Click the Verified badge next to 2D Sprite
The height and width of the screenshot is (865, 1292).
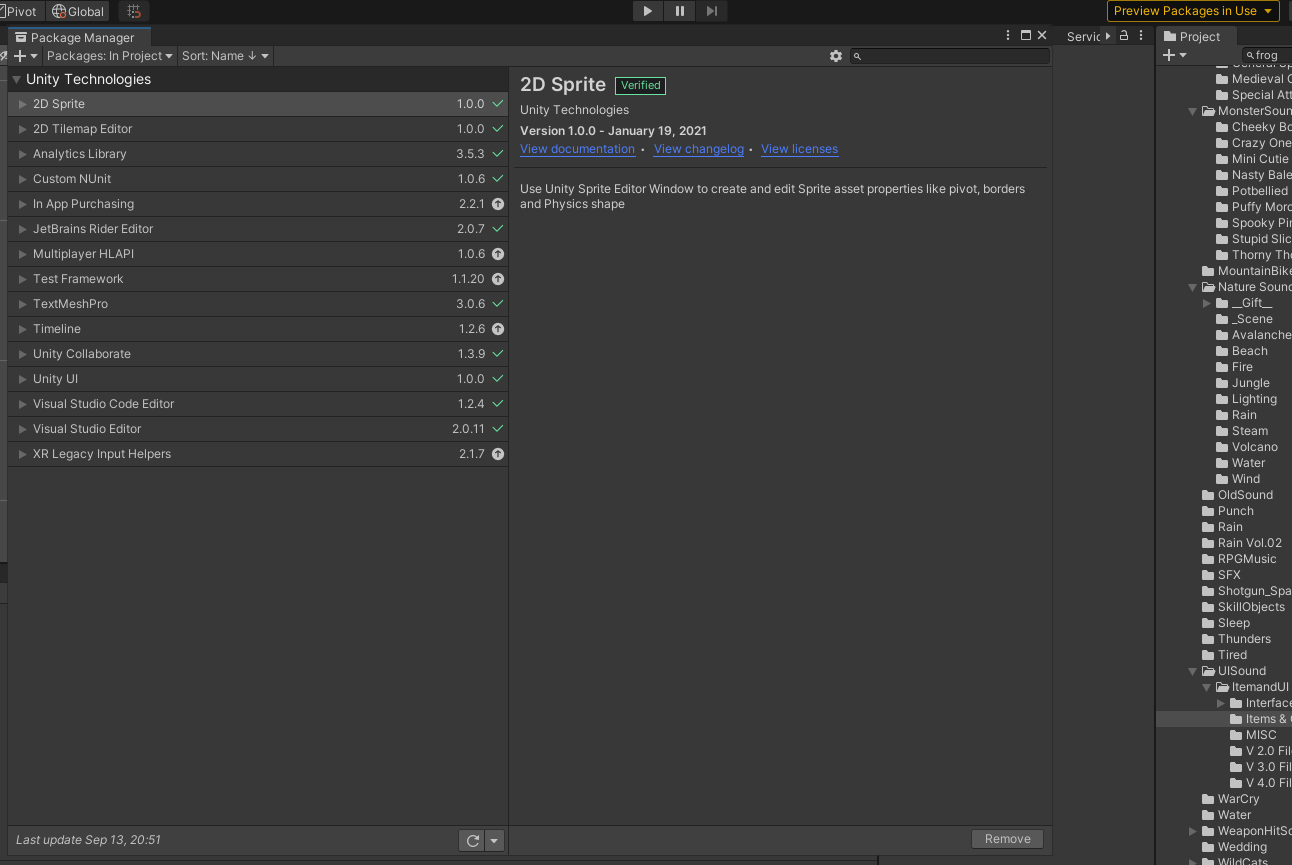640,86
